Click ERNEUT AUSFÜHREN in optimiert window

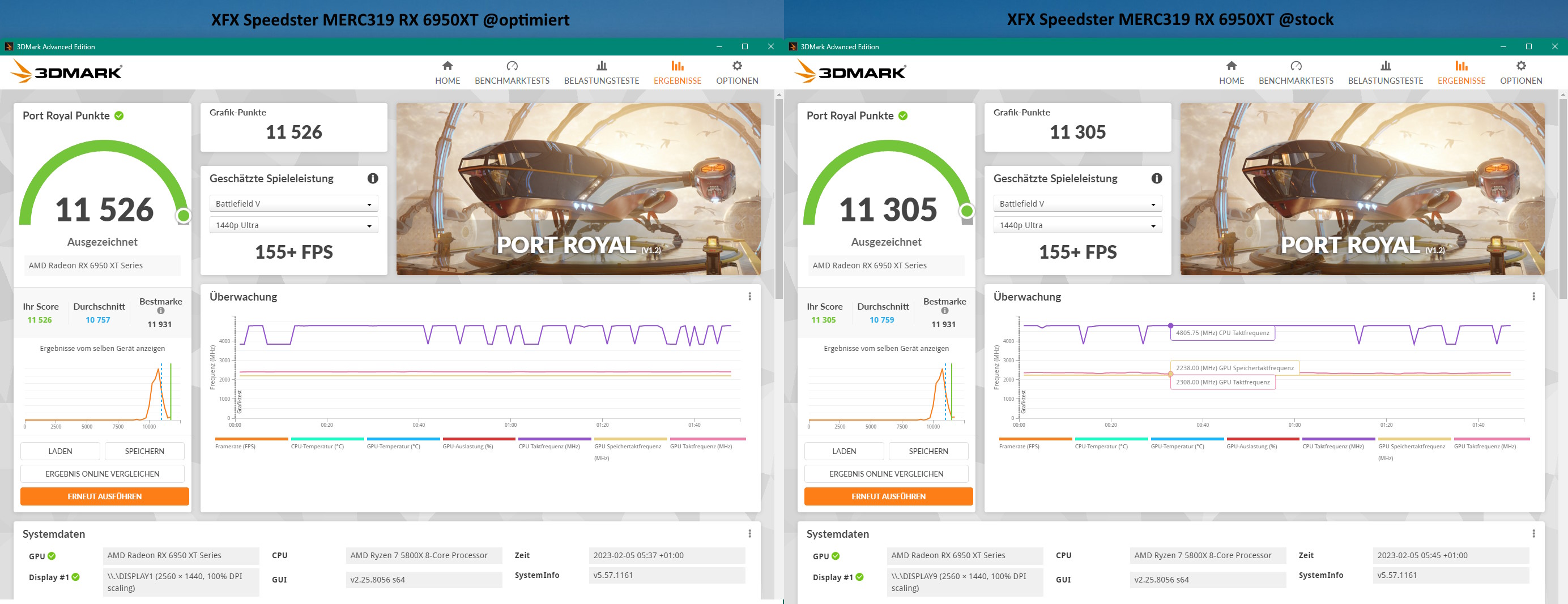(105, 496)
